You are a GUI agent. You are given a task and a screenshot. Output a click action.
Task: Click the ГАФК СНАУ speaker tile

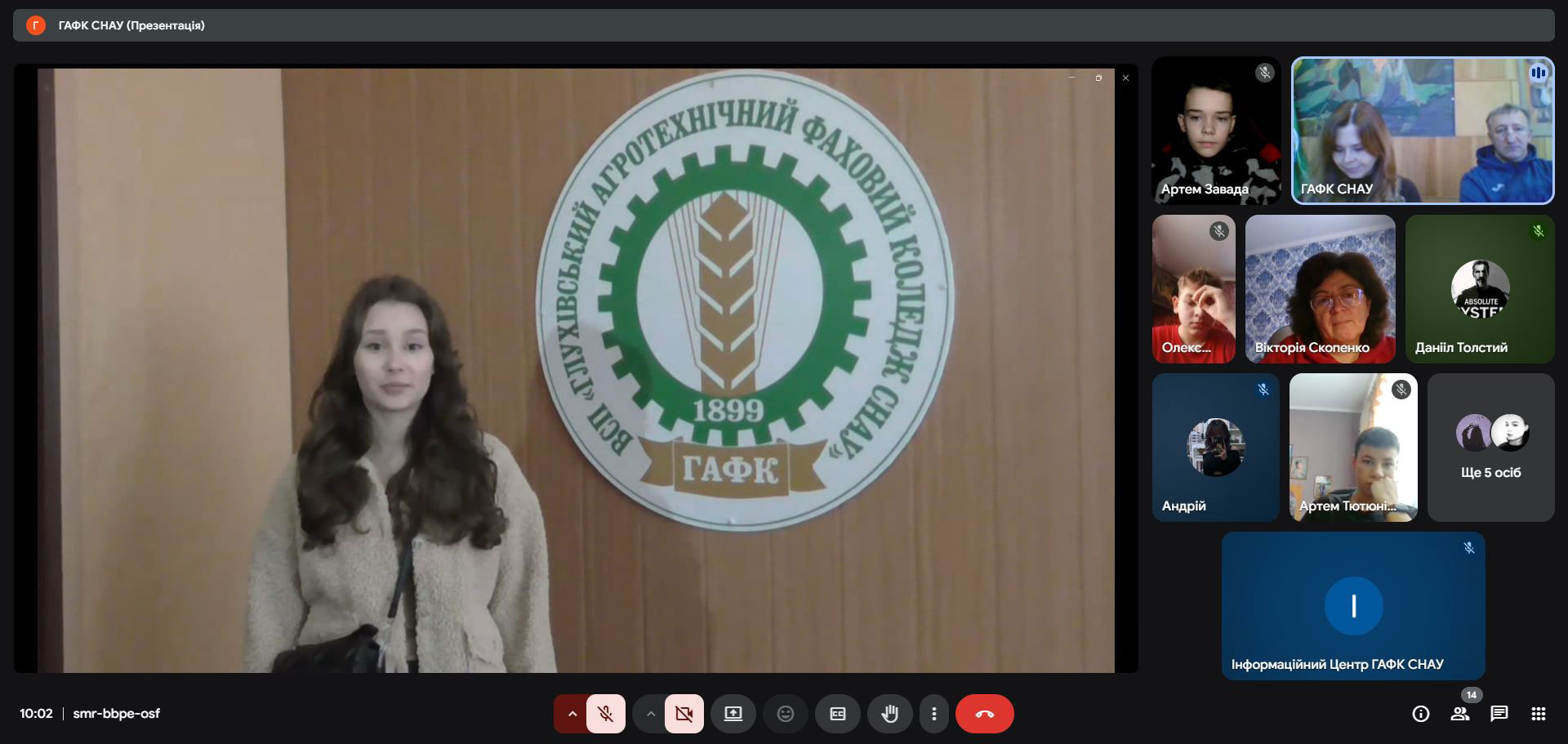(1421, 131)
